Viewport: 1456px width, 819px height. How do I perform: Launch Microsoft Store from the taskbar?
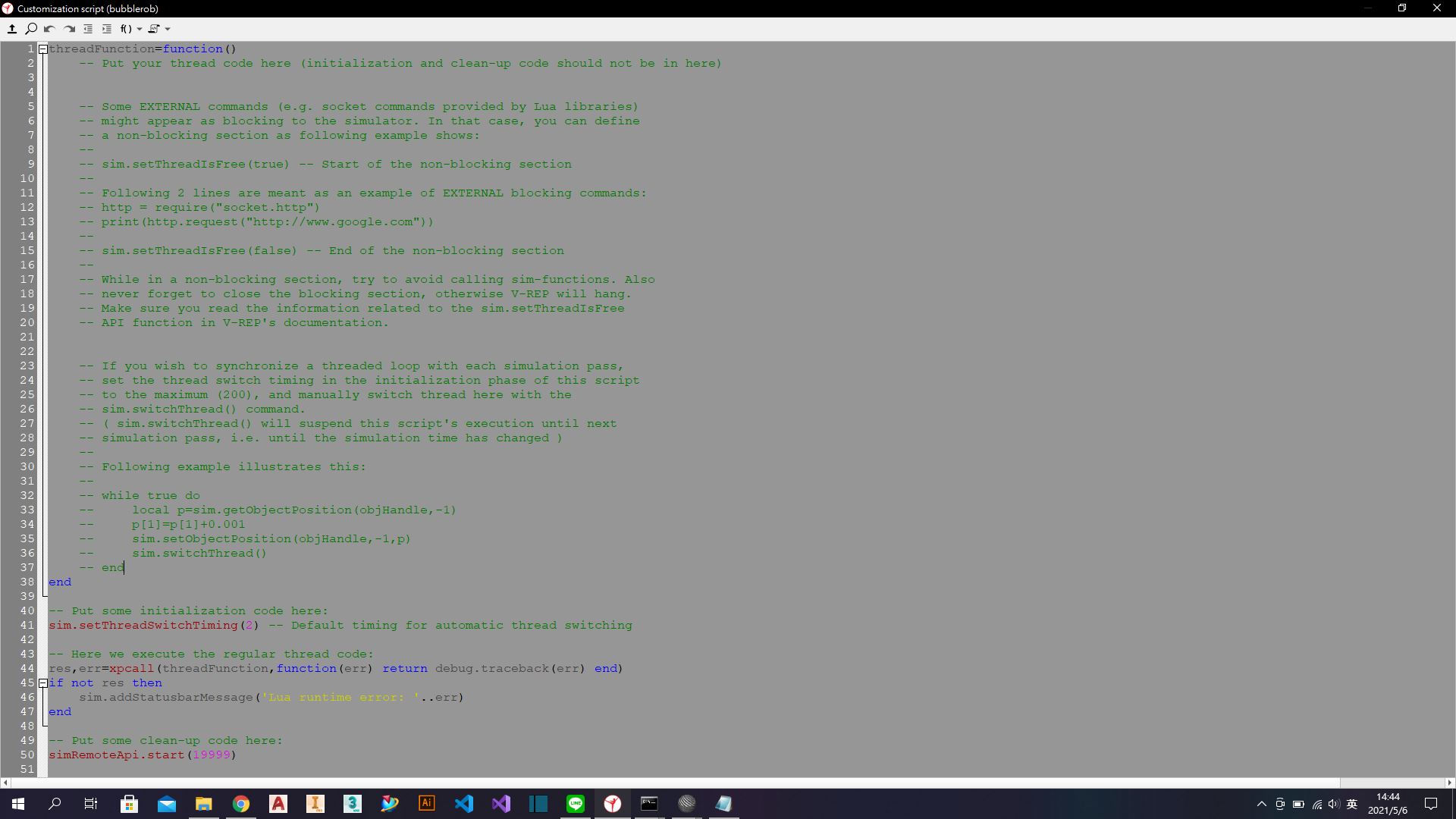pyautogui.click(x=129, y=804)
